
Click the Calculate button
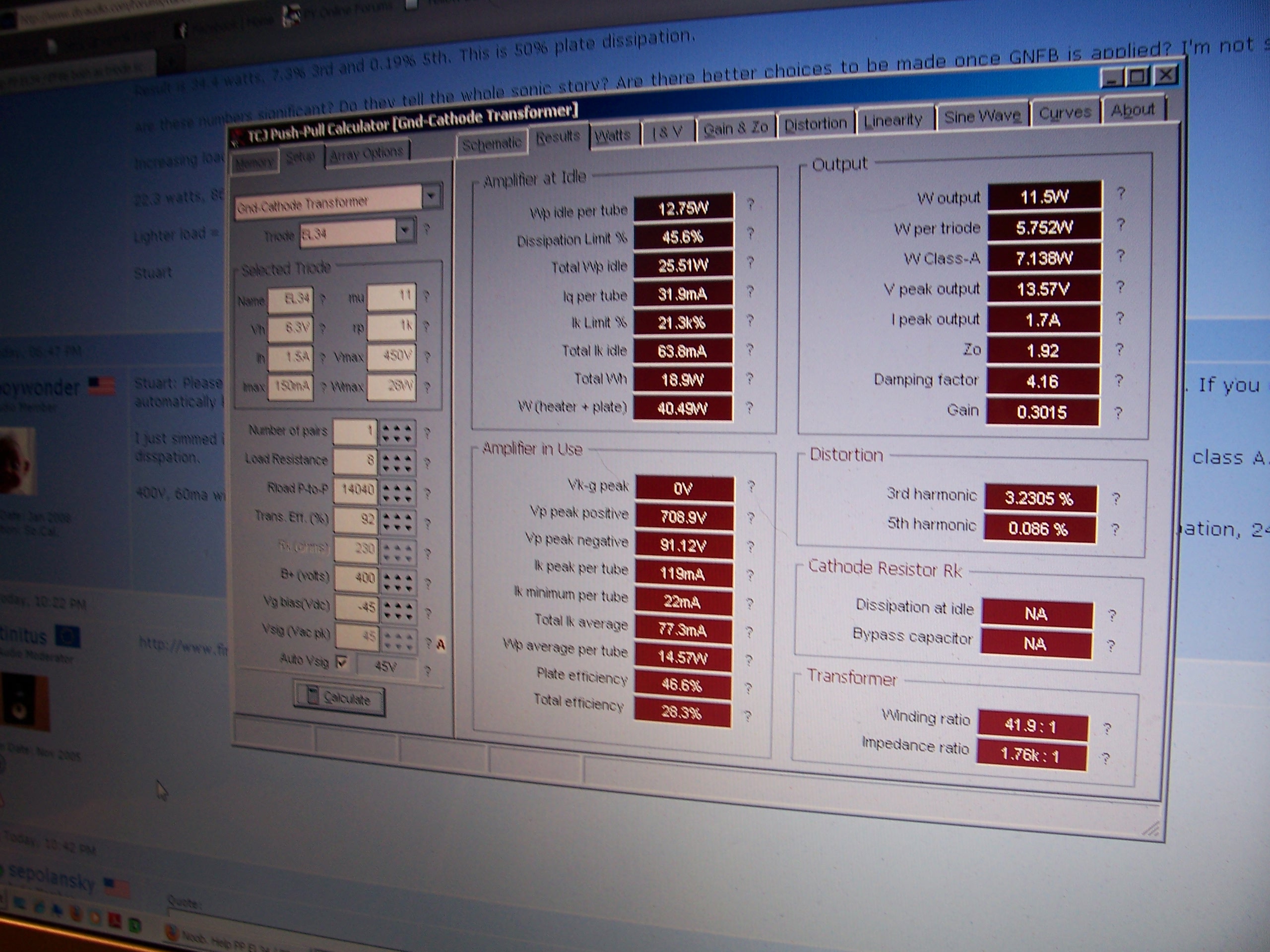click(339, 698)
